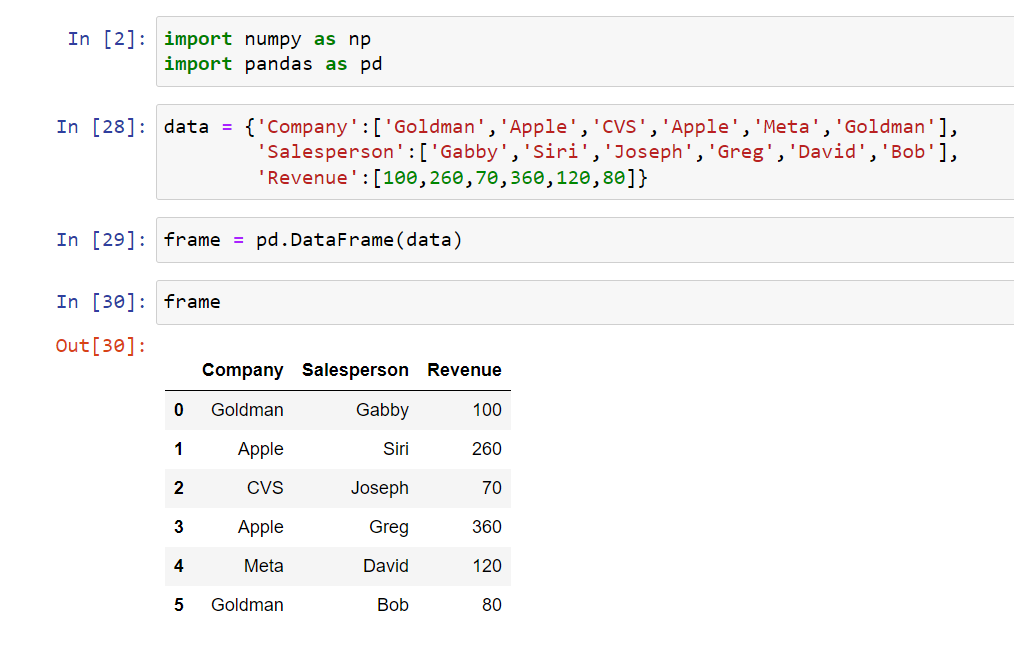Click the Siri cell in the table

coord(396,449)
